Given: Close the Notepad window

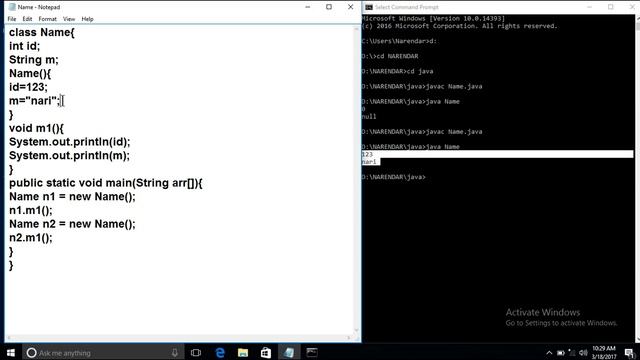Looking at the screenshot, I should 350,7.
